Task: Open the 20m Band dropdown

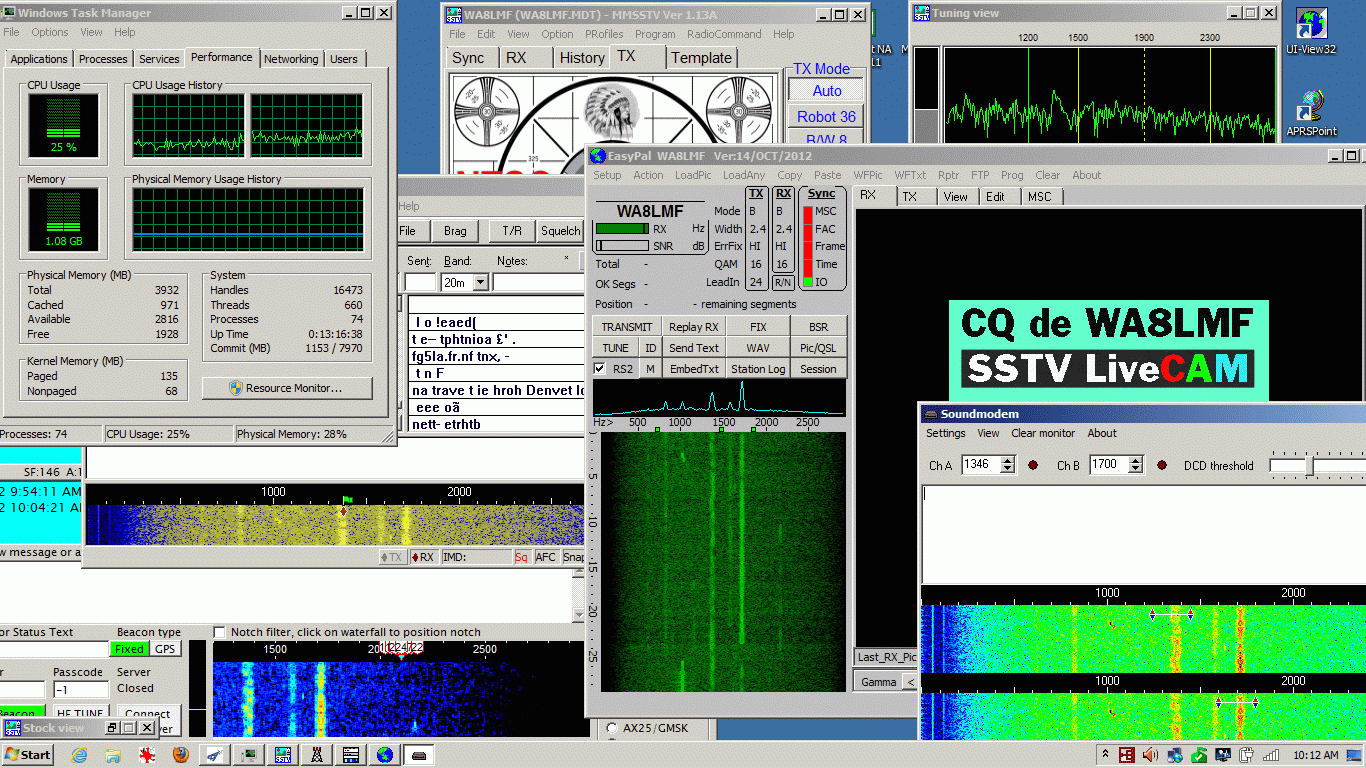Action: coord(481,283)
